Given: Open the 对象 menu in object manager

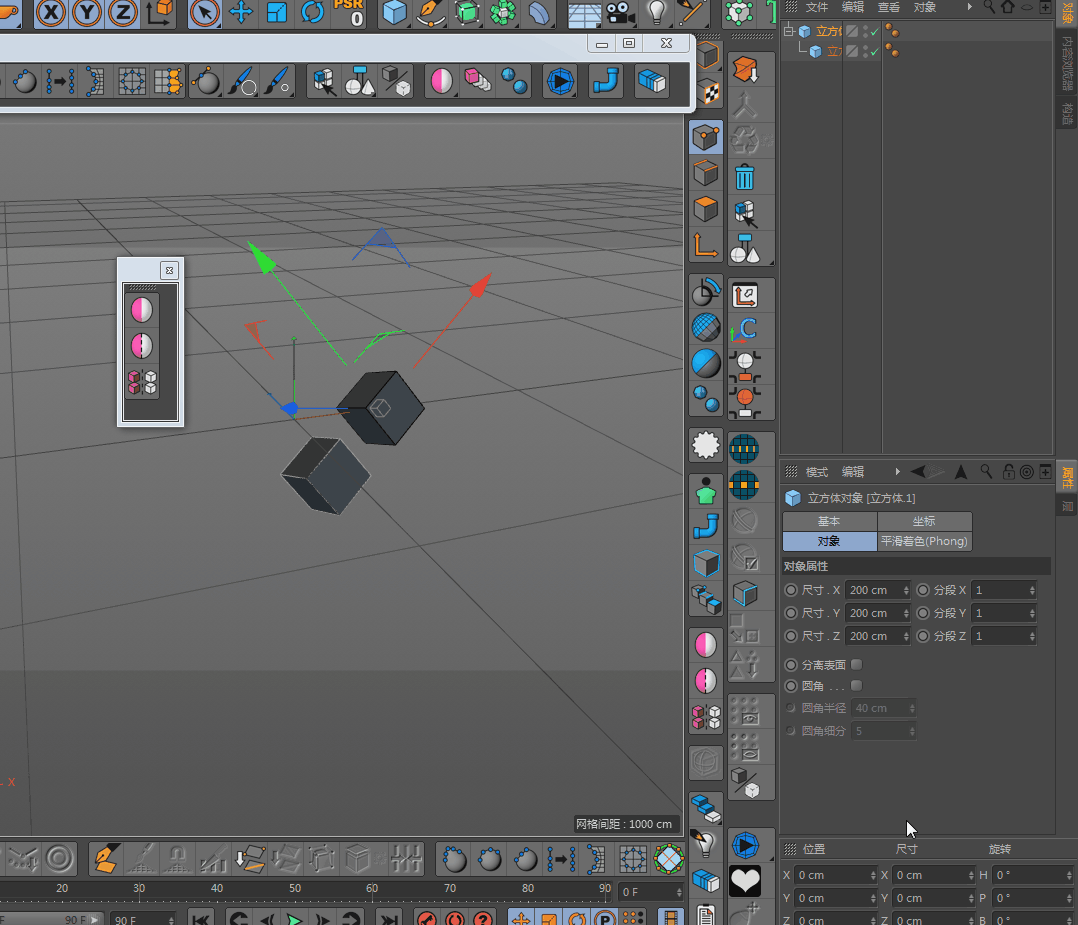Looking at the screenshot, I should (925, 8).
